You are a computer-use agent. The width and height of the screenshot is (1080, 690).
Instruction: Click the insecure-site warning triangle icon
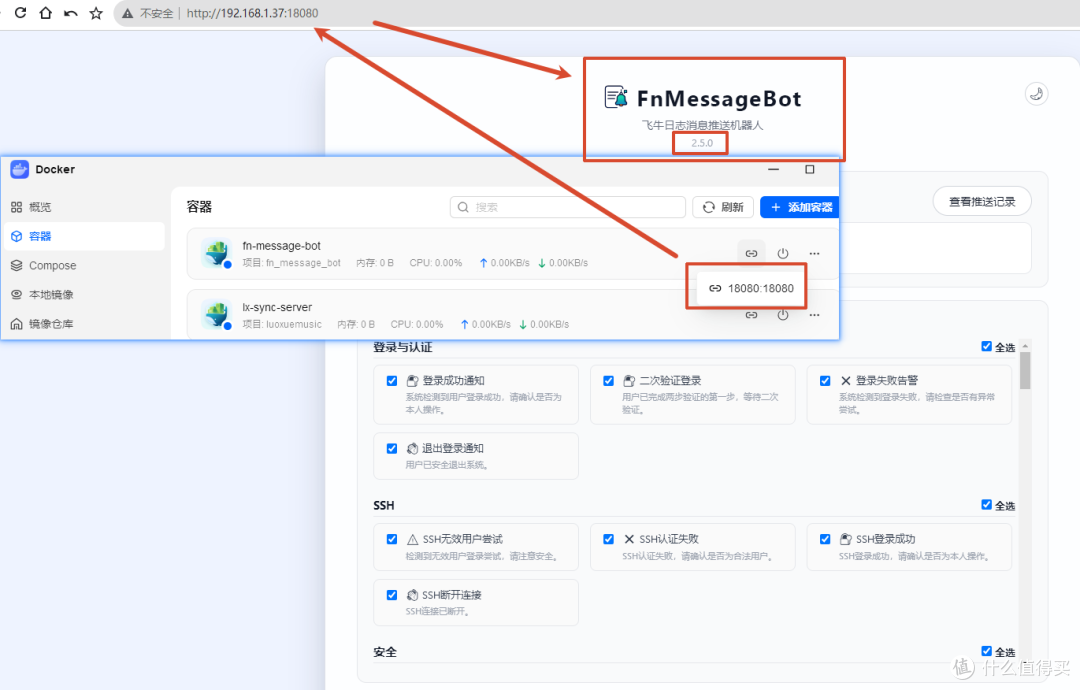point(127,13)
